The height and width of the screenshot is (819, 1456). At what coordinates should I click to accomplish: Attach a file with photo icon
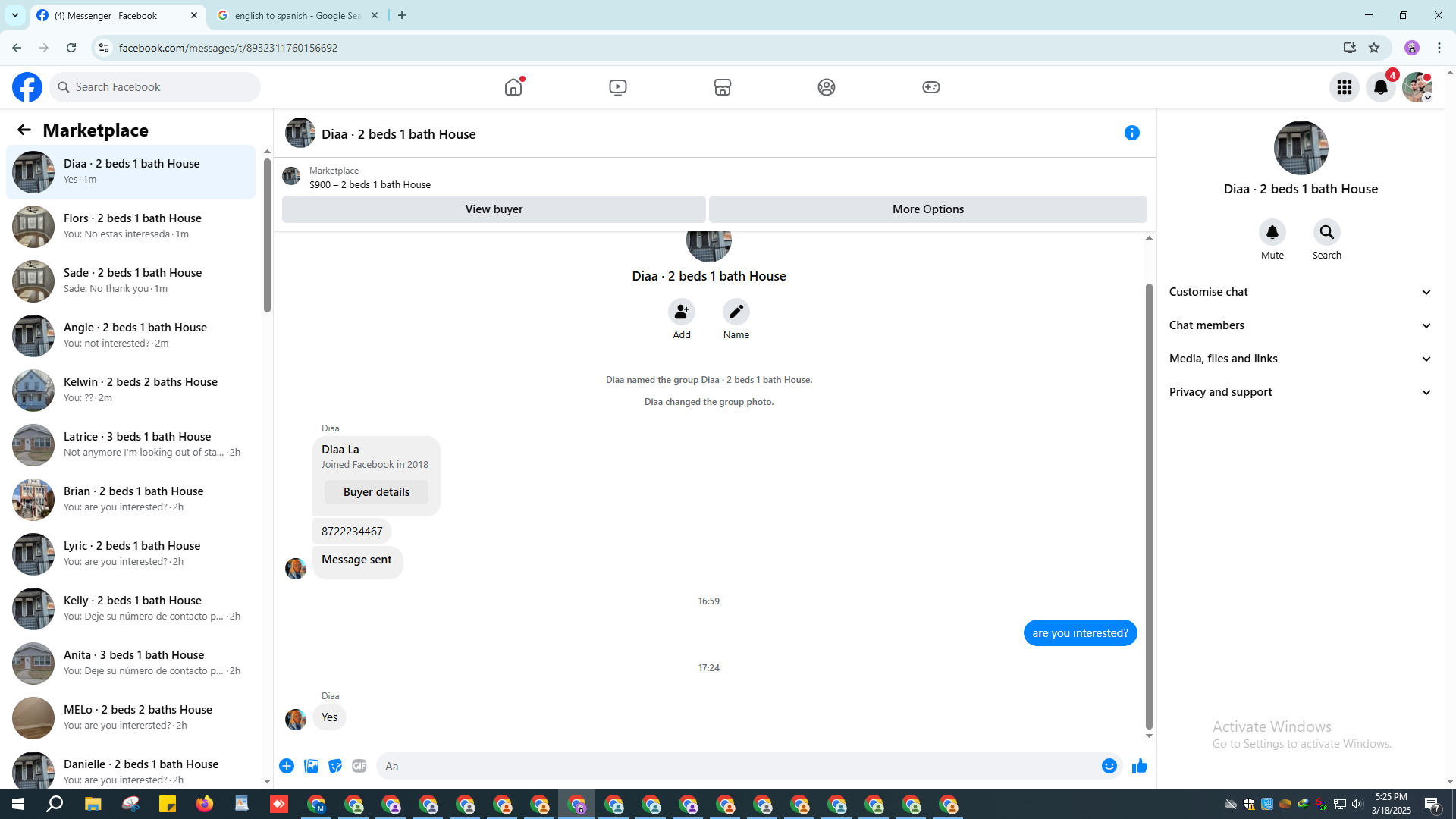[x=311, y=766]
